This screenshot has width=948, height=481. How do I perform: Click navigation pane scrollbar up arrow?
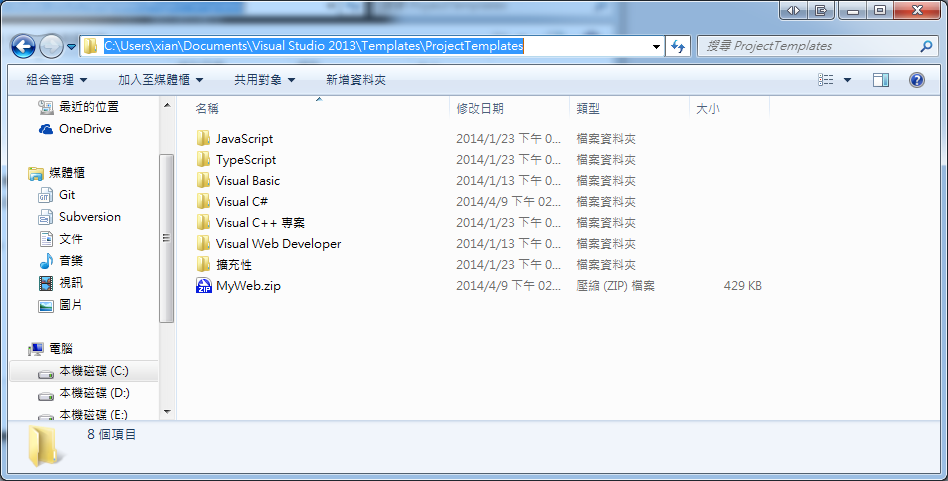[167, 106]
